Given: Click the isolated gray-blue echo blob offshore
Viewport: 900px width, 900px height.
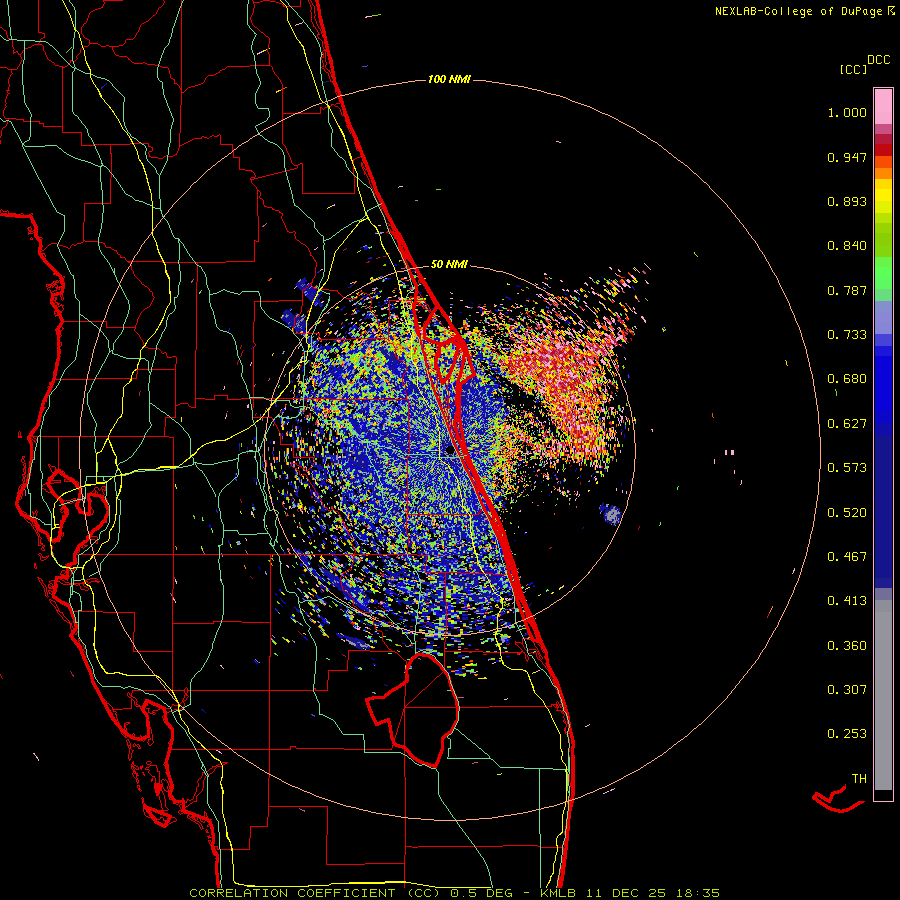Looking at the screenshot, I should [x=611, y=513].
